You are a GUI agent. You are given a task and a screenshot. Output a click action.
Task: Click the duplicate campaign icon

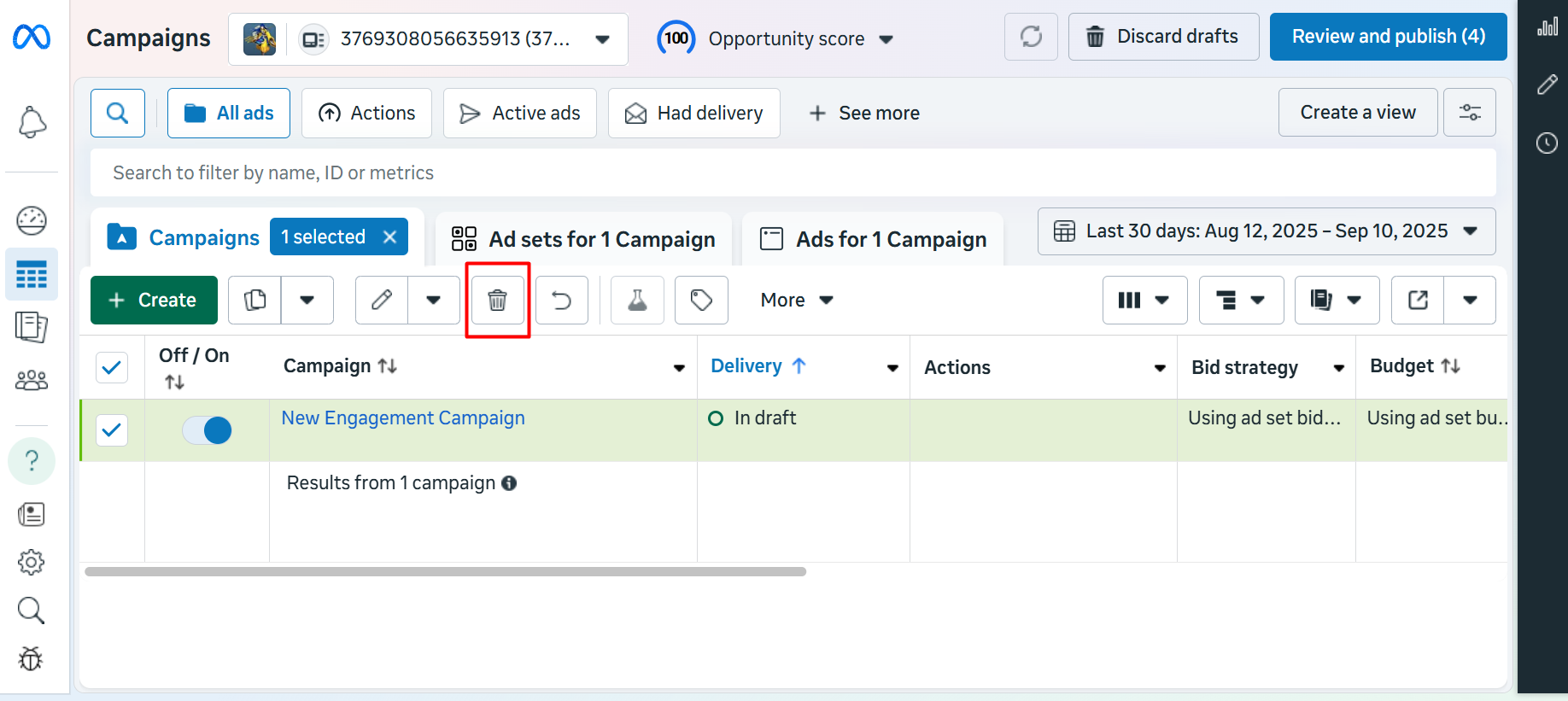[x=255, y=301]
